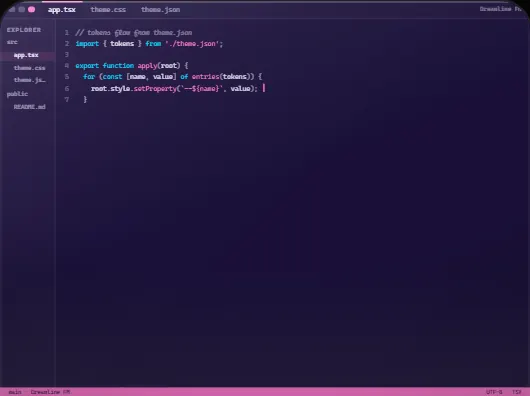The width and height of the screenshot is (530, 396).
Task: Open README.md from the Explorer sidebar
Action: pos(29,107)
